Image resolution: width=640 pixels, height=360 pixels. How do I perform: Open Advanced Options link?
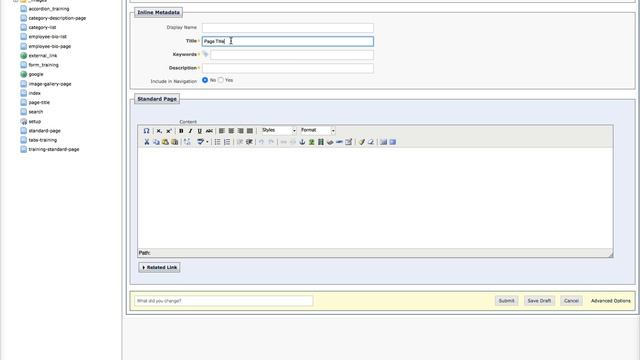(x=611, y=301)
